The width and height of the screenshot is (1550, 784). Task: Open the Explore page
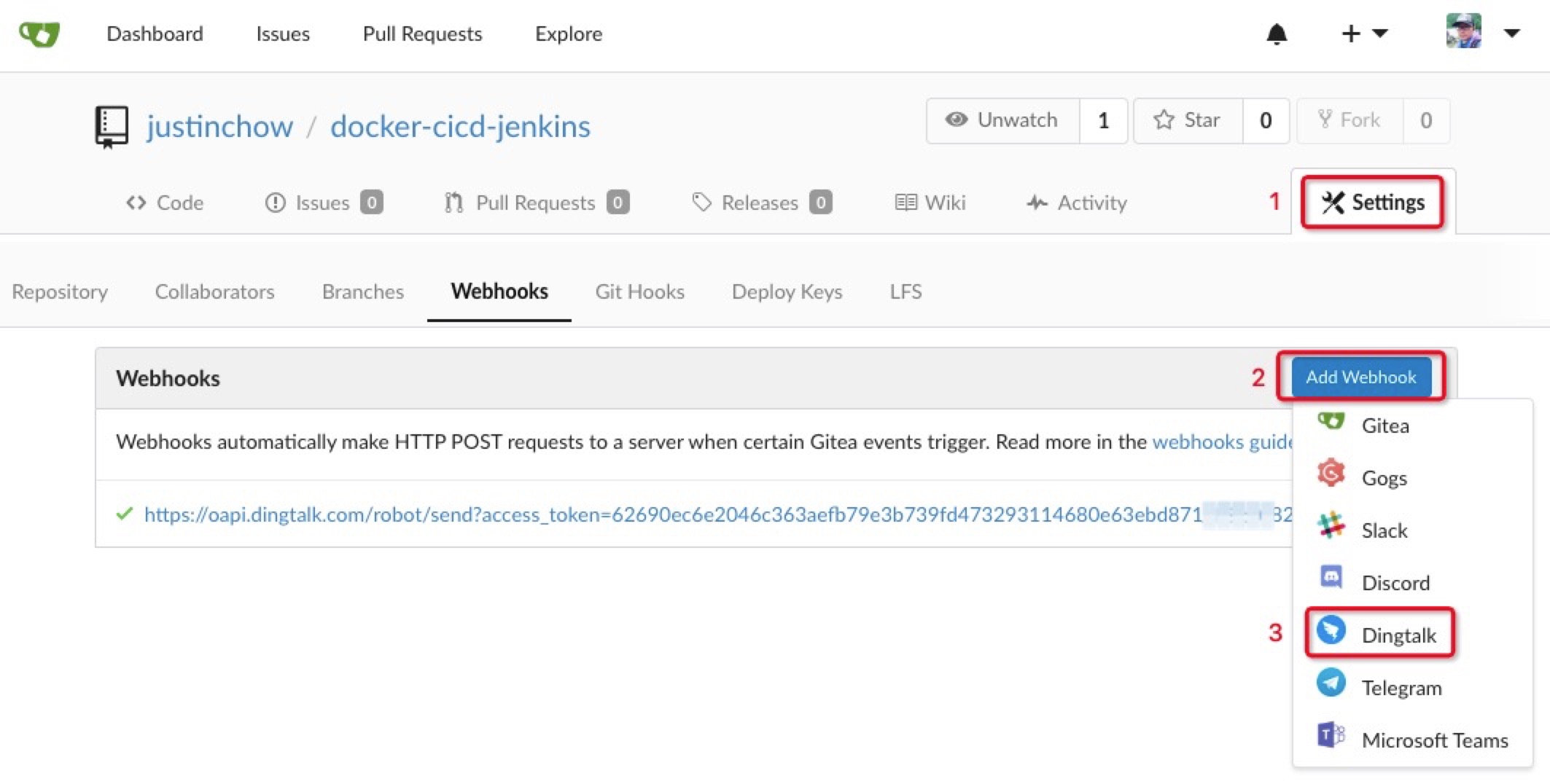568,34
